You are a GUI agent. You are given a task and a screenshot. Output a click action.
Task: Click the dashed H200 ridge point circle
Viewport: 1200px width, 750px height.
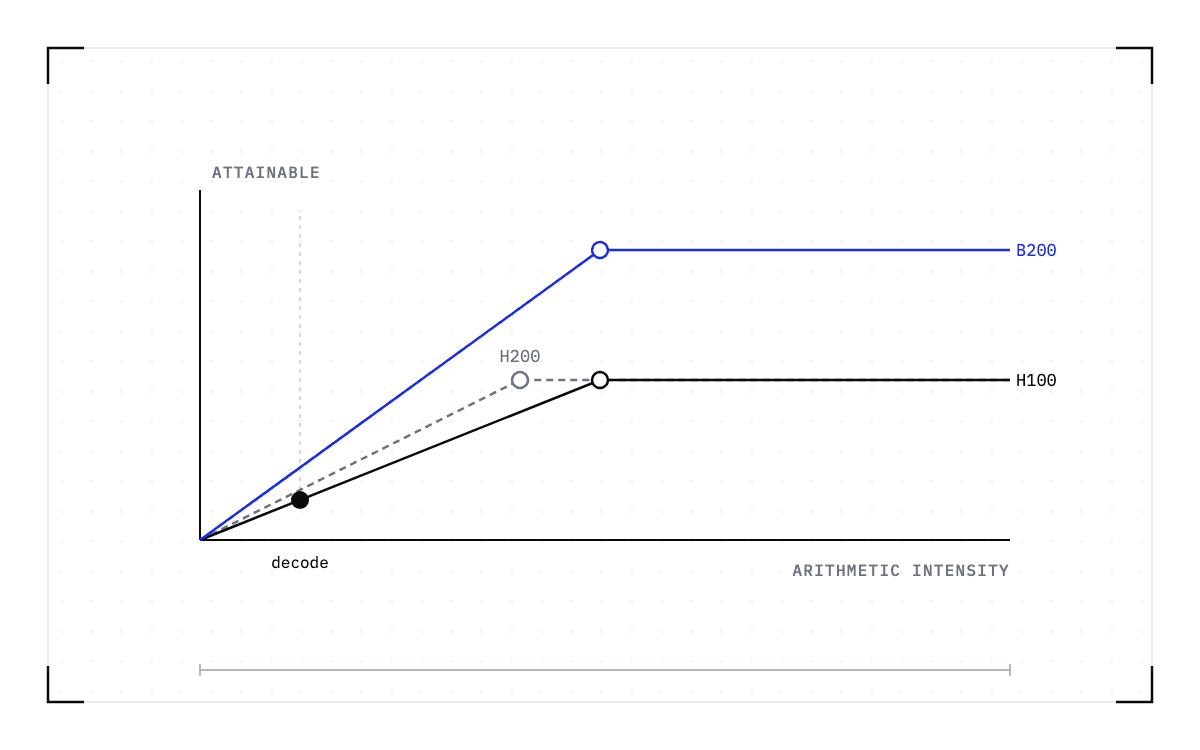(520, 380)
